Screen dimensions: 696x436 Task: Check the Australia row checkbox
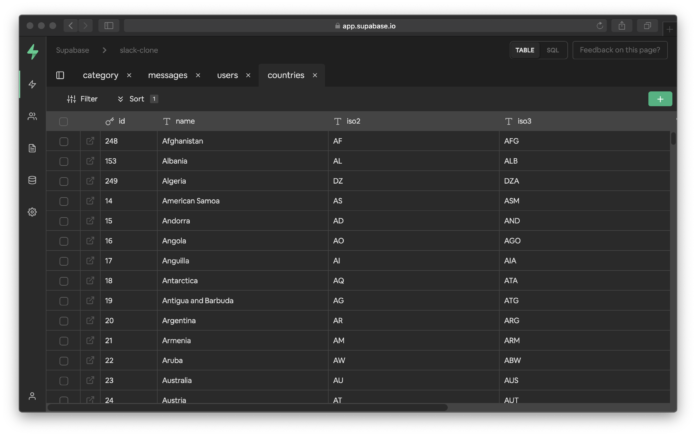[63, 381]
